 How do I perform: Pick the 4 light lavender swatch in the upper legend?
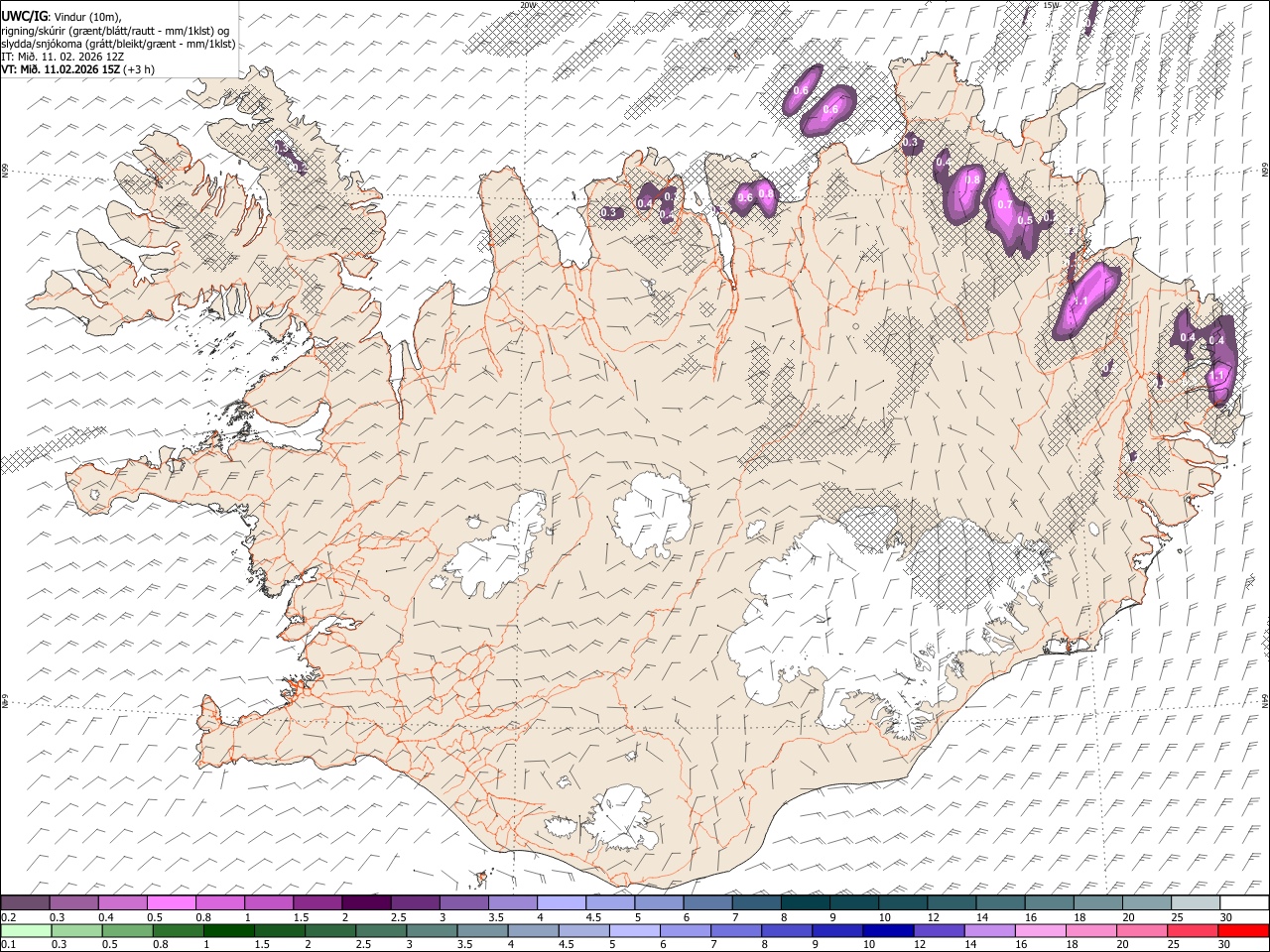click(x=562, y=902)
